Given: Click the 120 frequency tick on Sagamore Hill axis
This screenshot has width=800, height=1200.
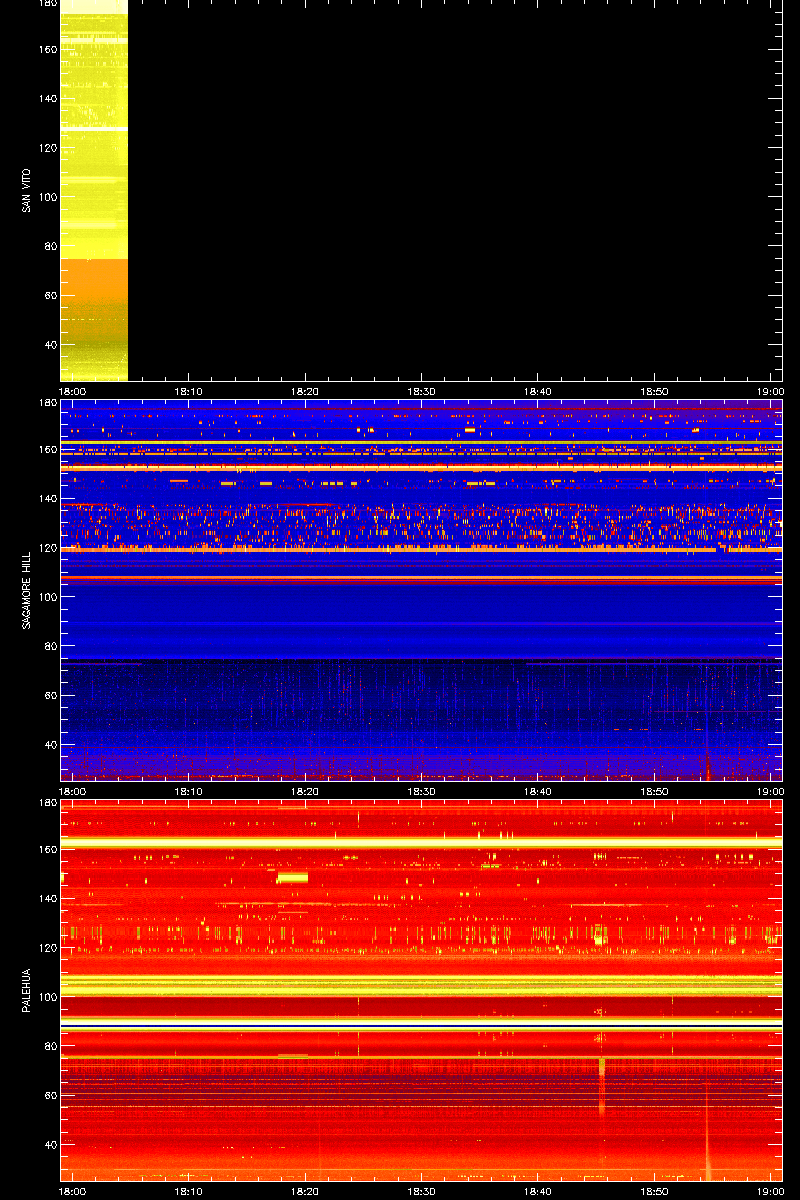Looking at the screenshot, I should click(47, 548).
